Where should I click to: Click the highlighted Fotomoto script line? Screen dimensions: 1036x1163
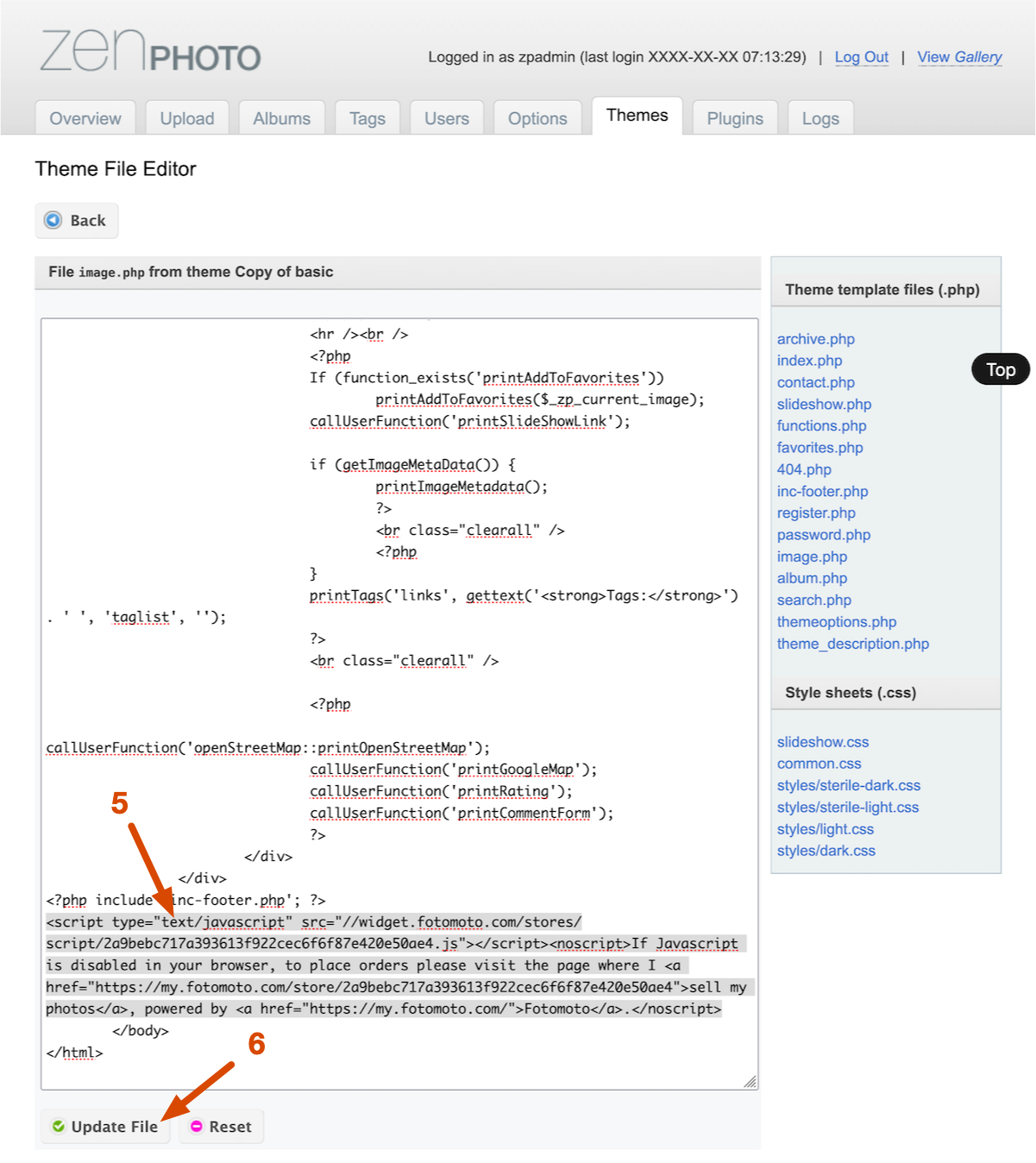313,922
